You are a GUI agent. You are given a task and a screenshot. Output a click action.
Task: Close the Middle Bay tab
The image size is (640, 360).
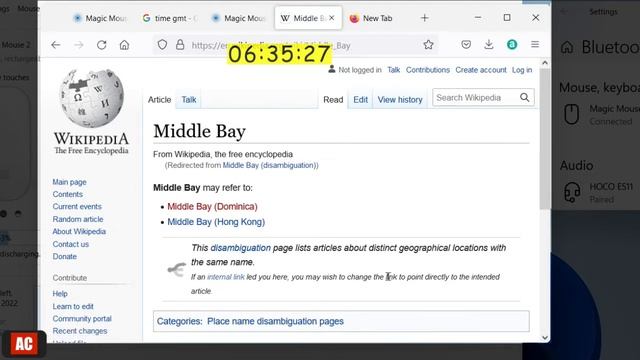pos(332,18)
